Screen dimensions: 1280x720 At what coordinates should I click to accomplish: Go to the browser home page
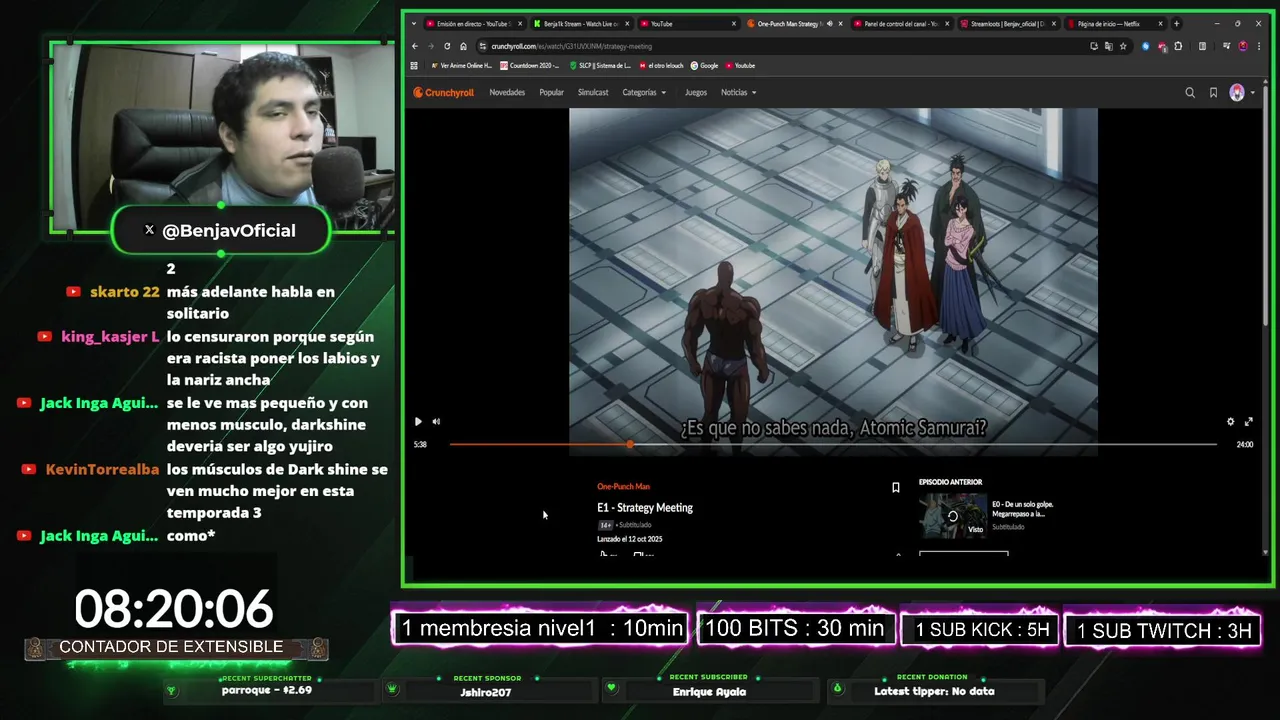coord(463,46)
